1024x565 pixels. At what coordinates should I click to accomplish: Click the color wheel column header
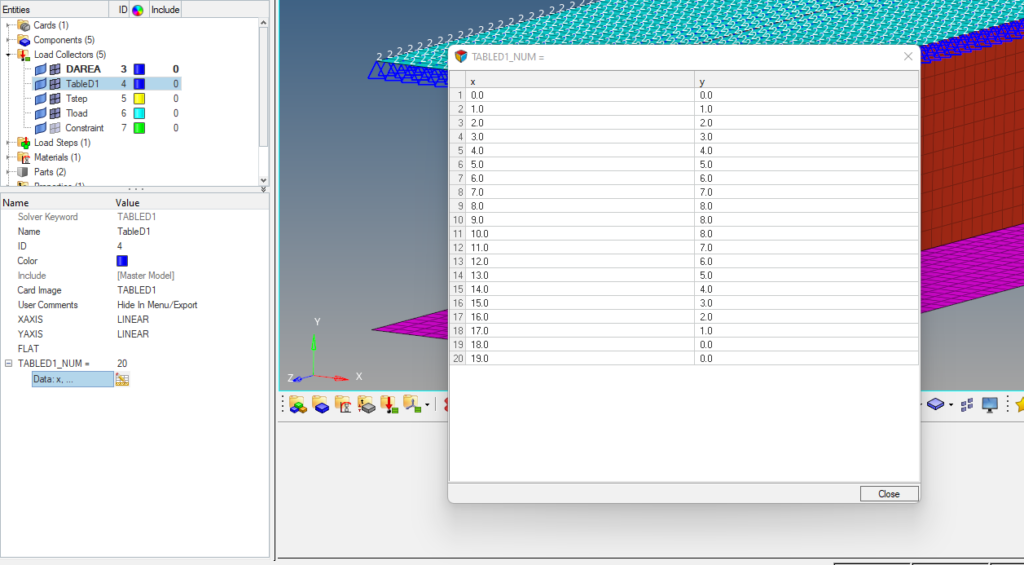pos(138,10)
